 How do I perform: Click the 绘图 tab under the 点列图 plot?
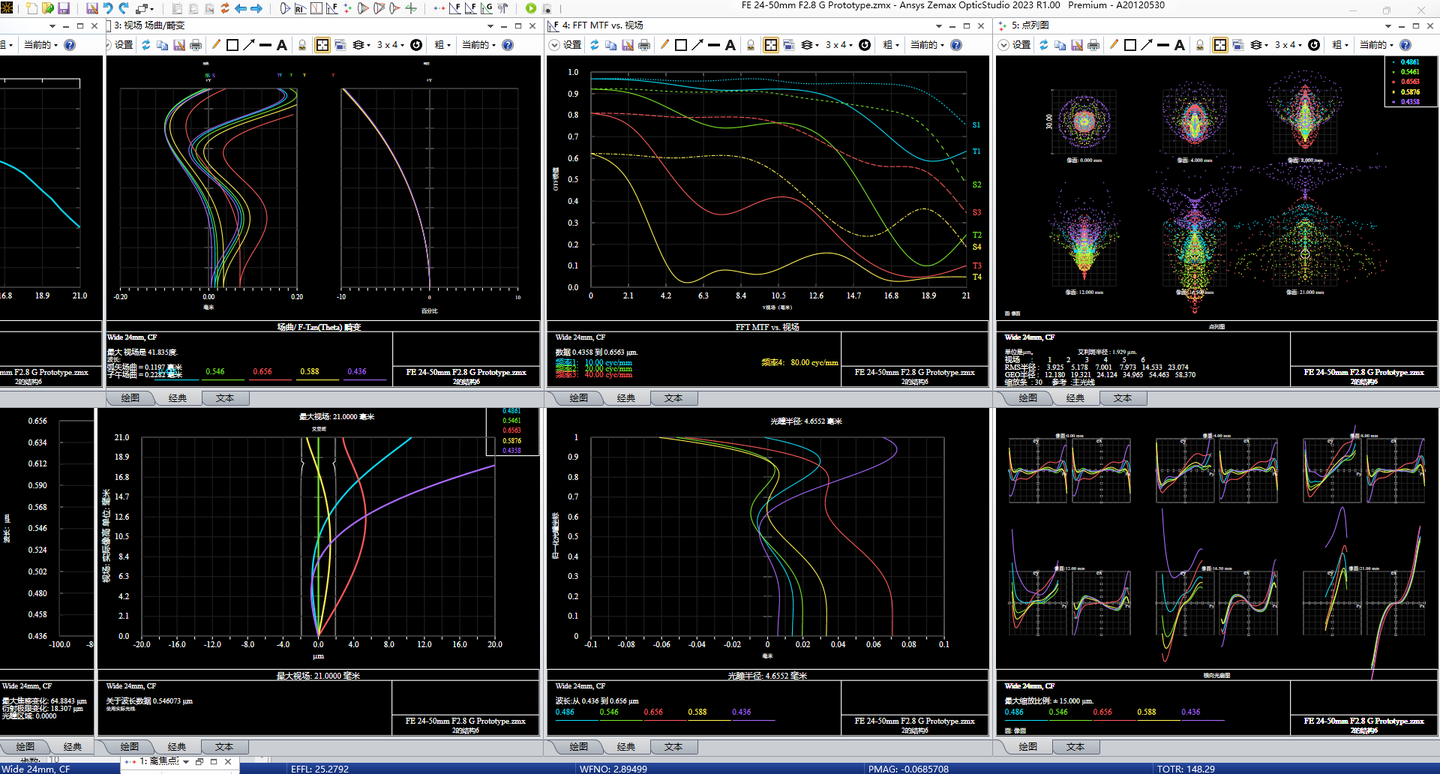point(1027,398)
